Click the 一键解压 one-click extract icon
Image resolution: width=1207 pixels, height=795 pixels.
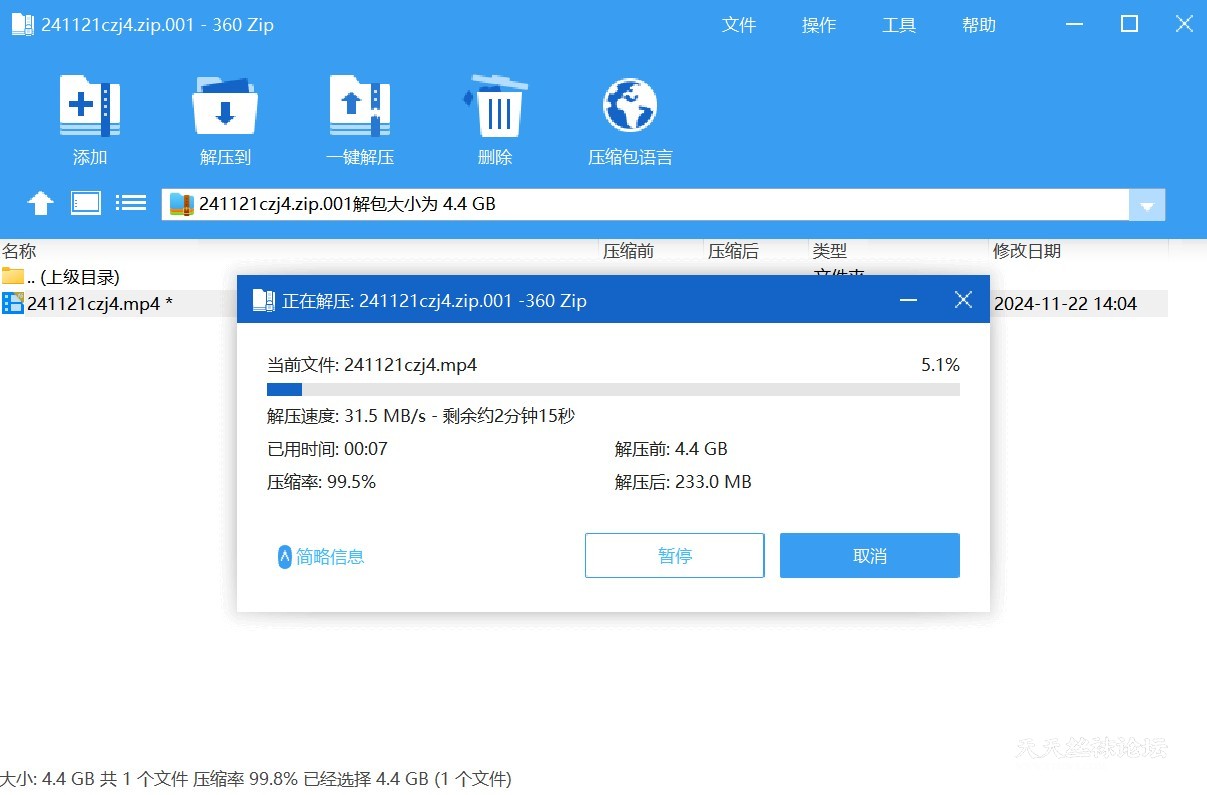pos(360,117)
